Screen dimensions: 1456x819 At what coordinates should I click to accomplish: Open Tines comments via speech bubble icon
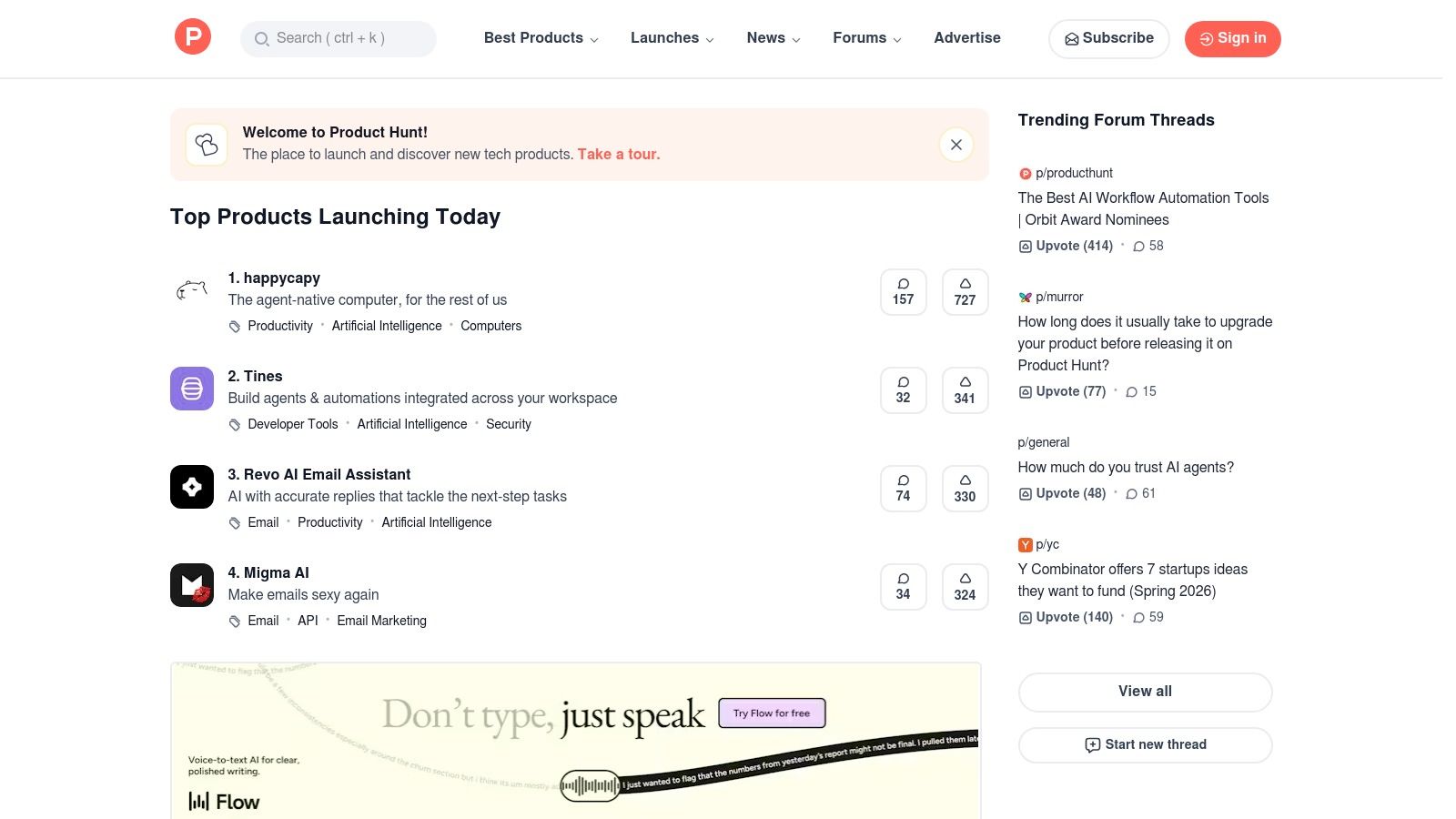pyautogui.click(x=903, y=389)
